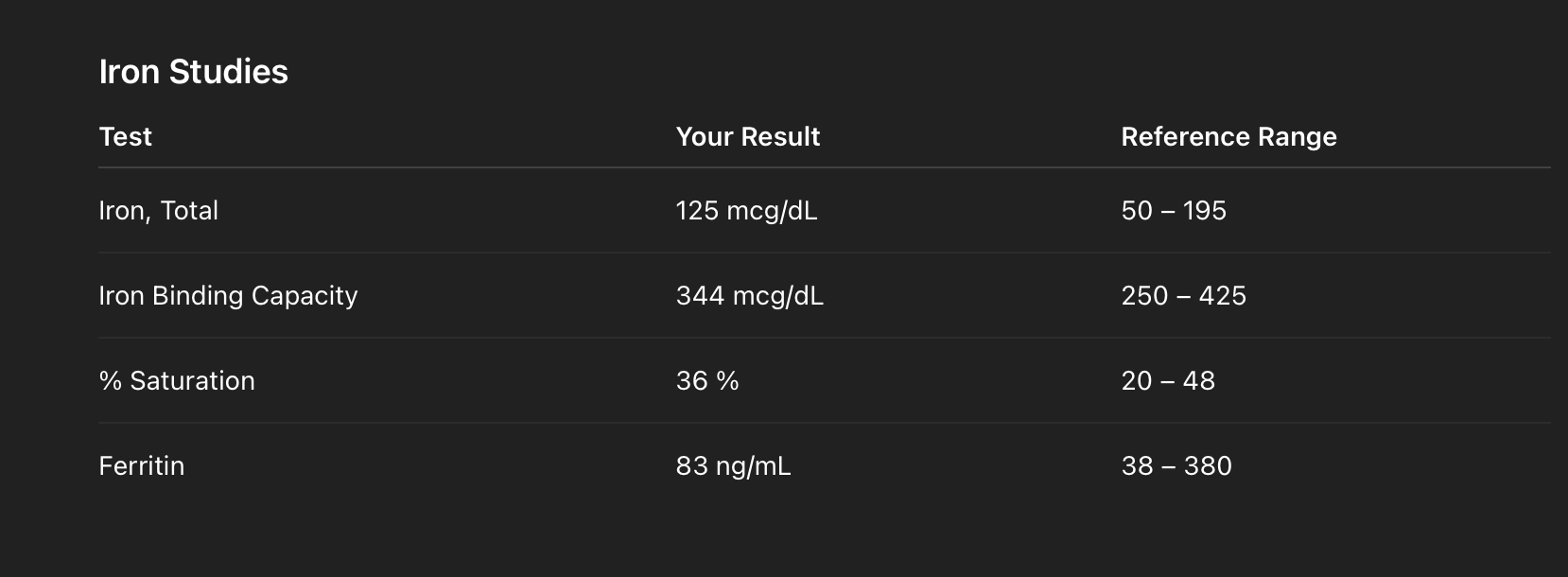Click the Iron, Total test name

tap(158, 211)
